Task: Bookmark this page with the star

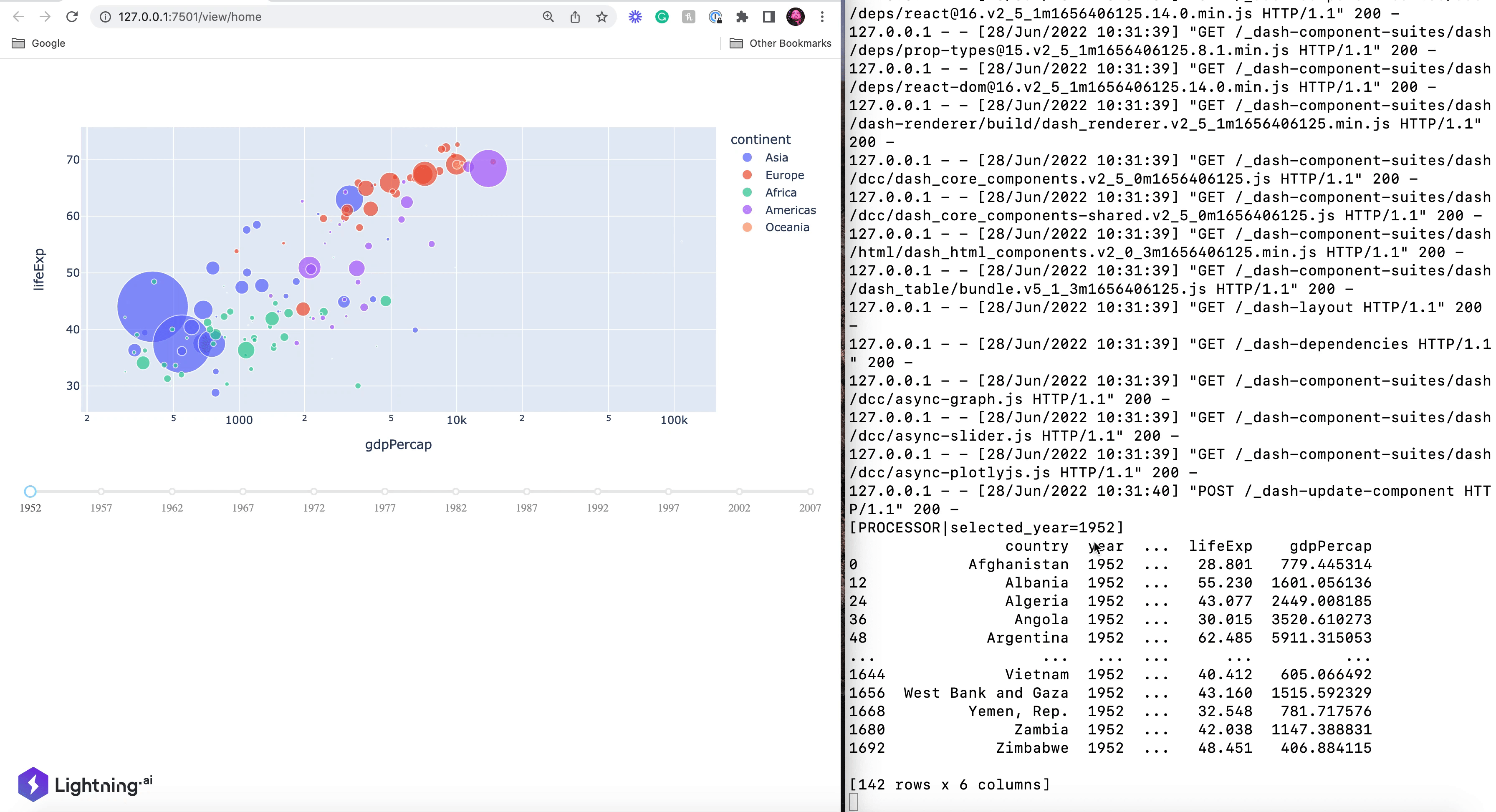Action: tap(601, 17)
